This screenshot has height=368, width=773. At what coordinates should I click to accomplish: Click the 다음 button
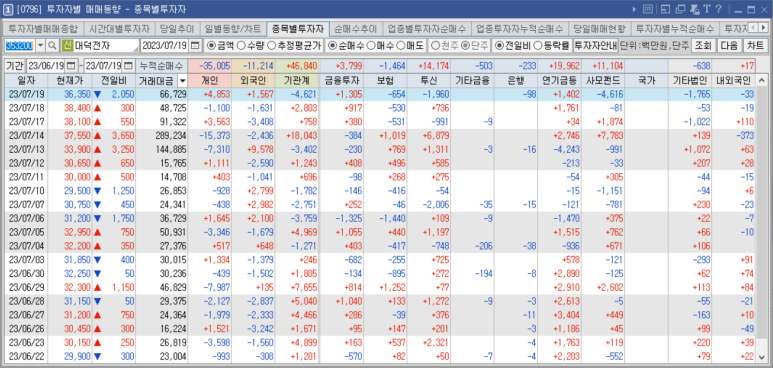coord(729,46)
